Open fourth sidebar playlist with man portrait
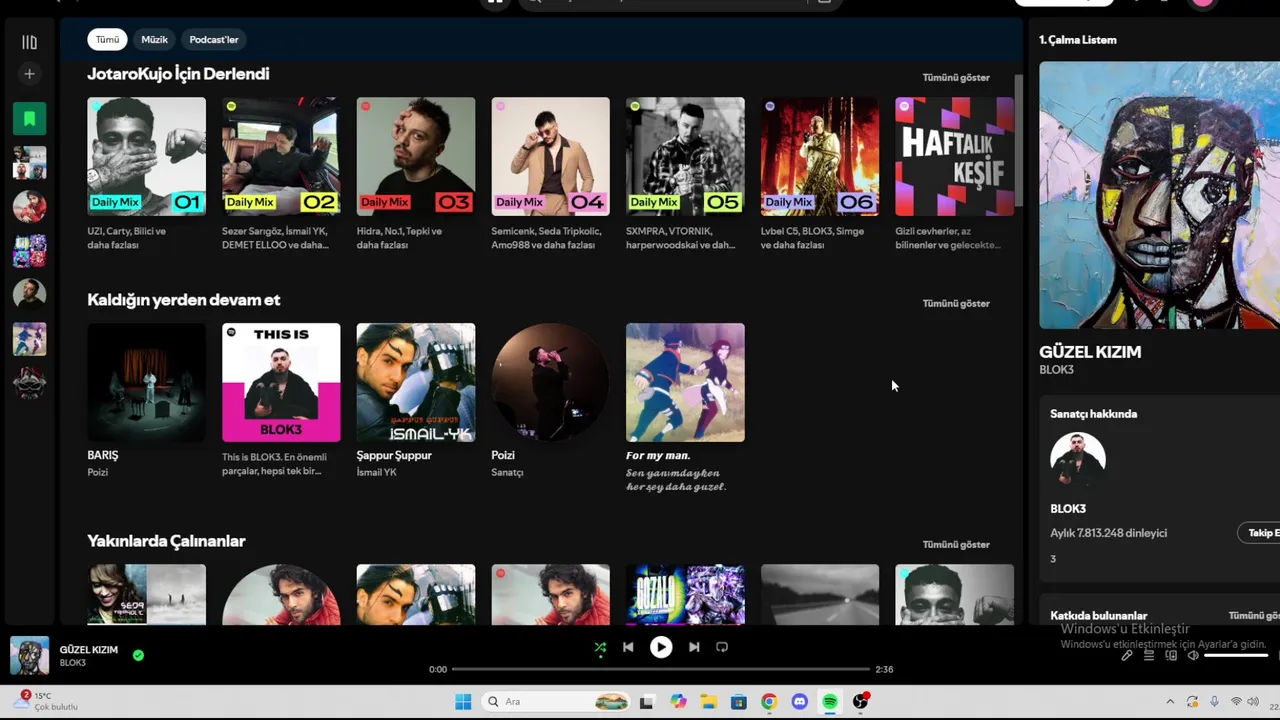Screen dimensions: 1280x720 (29, 294)
